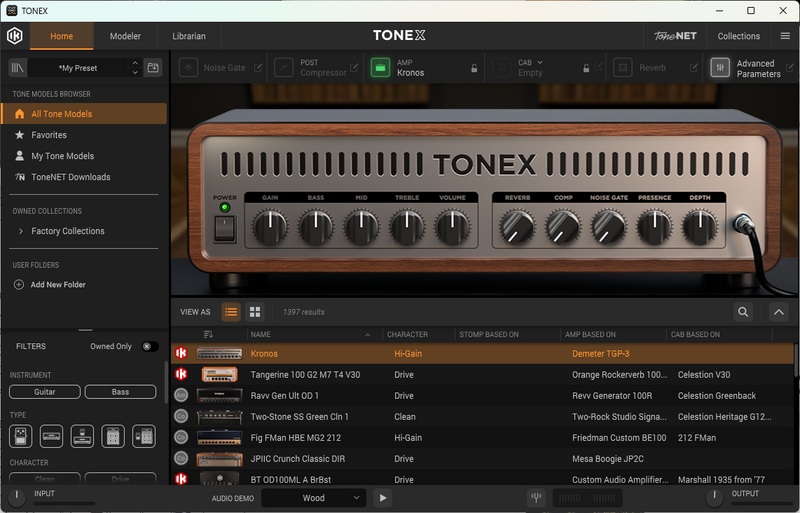This screenshot has height=513, width=800.
Task: Toggle the Owned Only switch
Action: 149,346
